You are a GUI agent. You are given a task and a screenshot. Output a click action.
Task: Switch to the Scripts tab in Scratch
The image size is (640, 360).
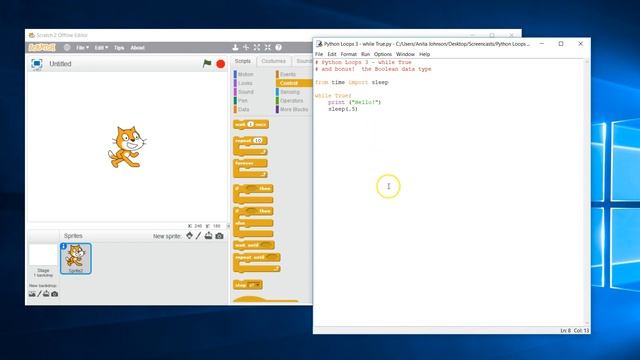(x=243, y=61)
